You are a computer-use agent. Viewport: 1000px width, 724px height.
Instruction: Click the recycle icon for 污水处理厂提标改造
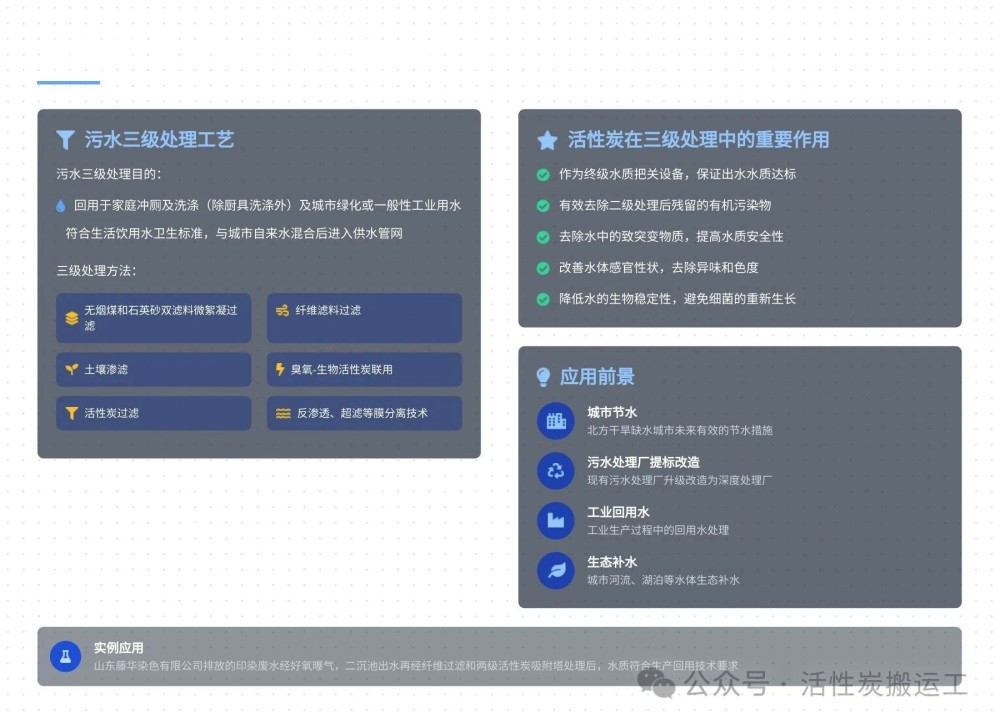coord(555,470)
